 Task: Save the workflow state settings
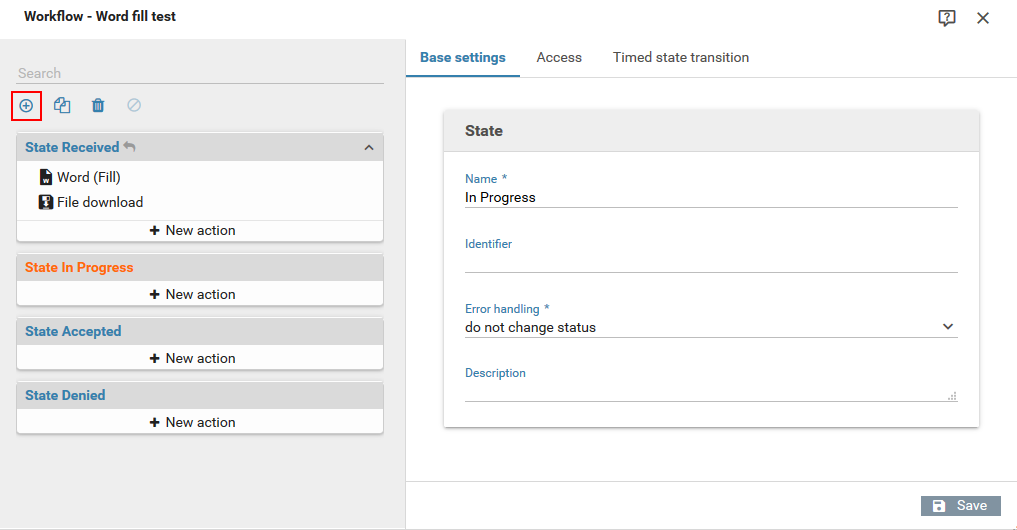coord(960,506)
